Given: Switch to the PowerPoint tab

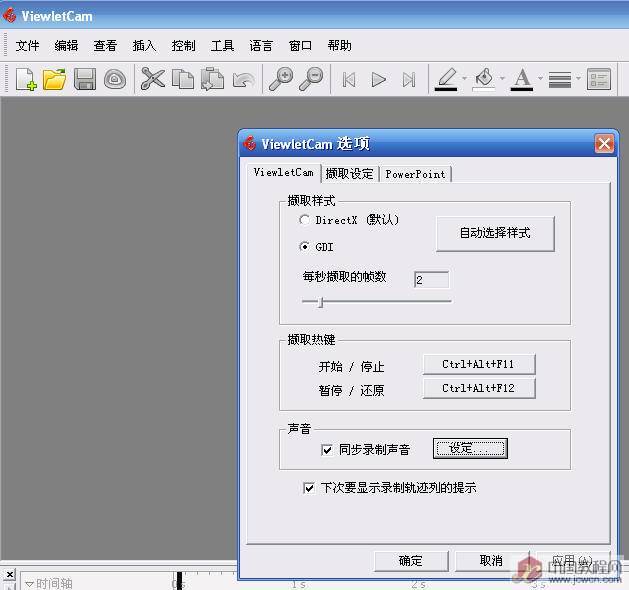Looking at the screenshot, I should point(415,174).
